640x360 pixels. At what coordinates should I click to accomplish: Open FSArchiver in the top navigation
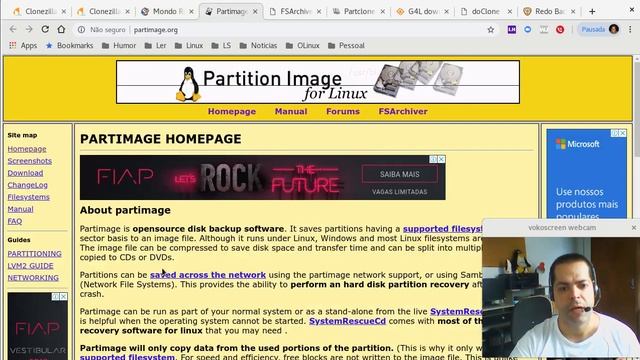tap(403, 111)
